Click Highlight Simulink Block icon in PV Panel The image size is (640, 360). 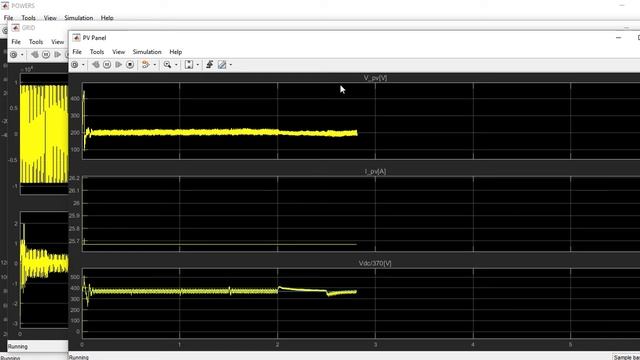tap(146, 64)
